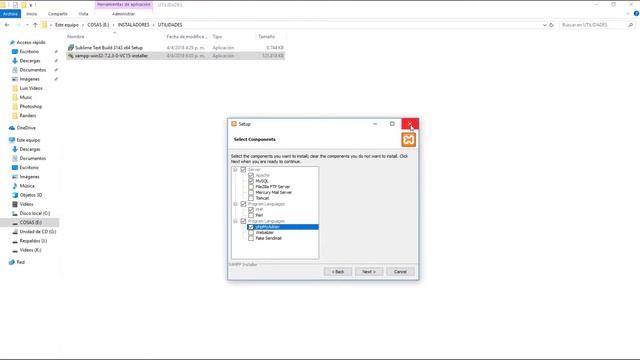Navigate to COSAS (E:) in breadcrumb

(x=98, y=25)
